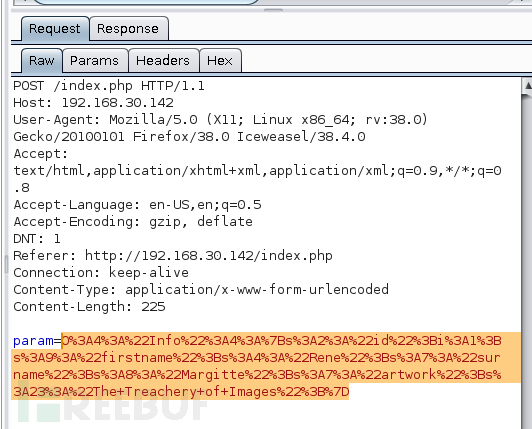Open the Response tab
Viewport: 532px width, 429px height.
coord(128,29)
